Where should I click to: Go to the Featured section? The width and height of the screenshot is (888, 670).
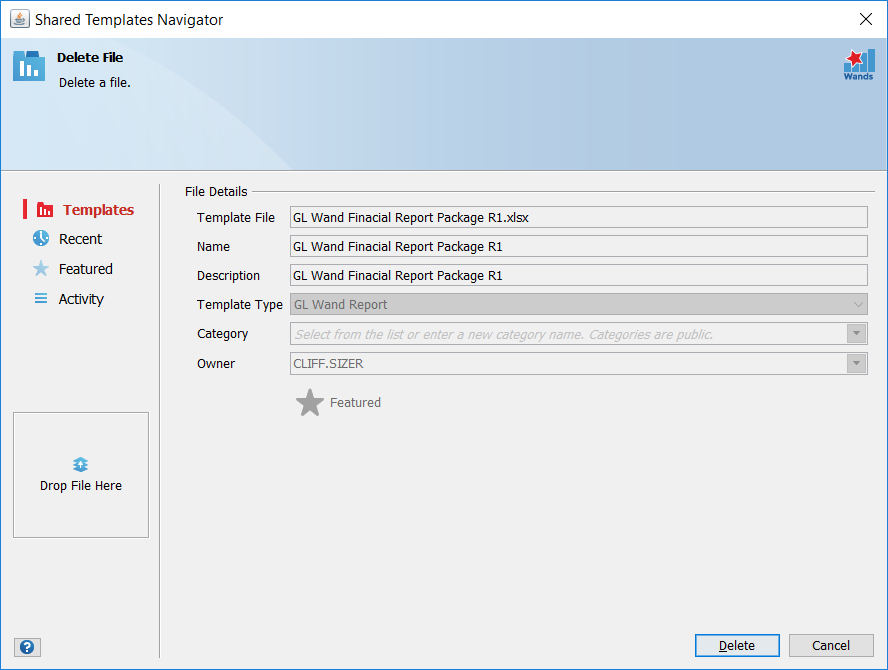click(x=72, y=269)
